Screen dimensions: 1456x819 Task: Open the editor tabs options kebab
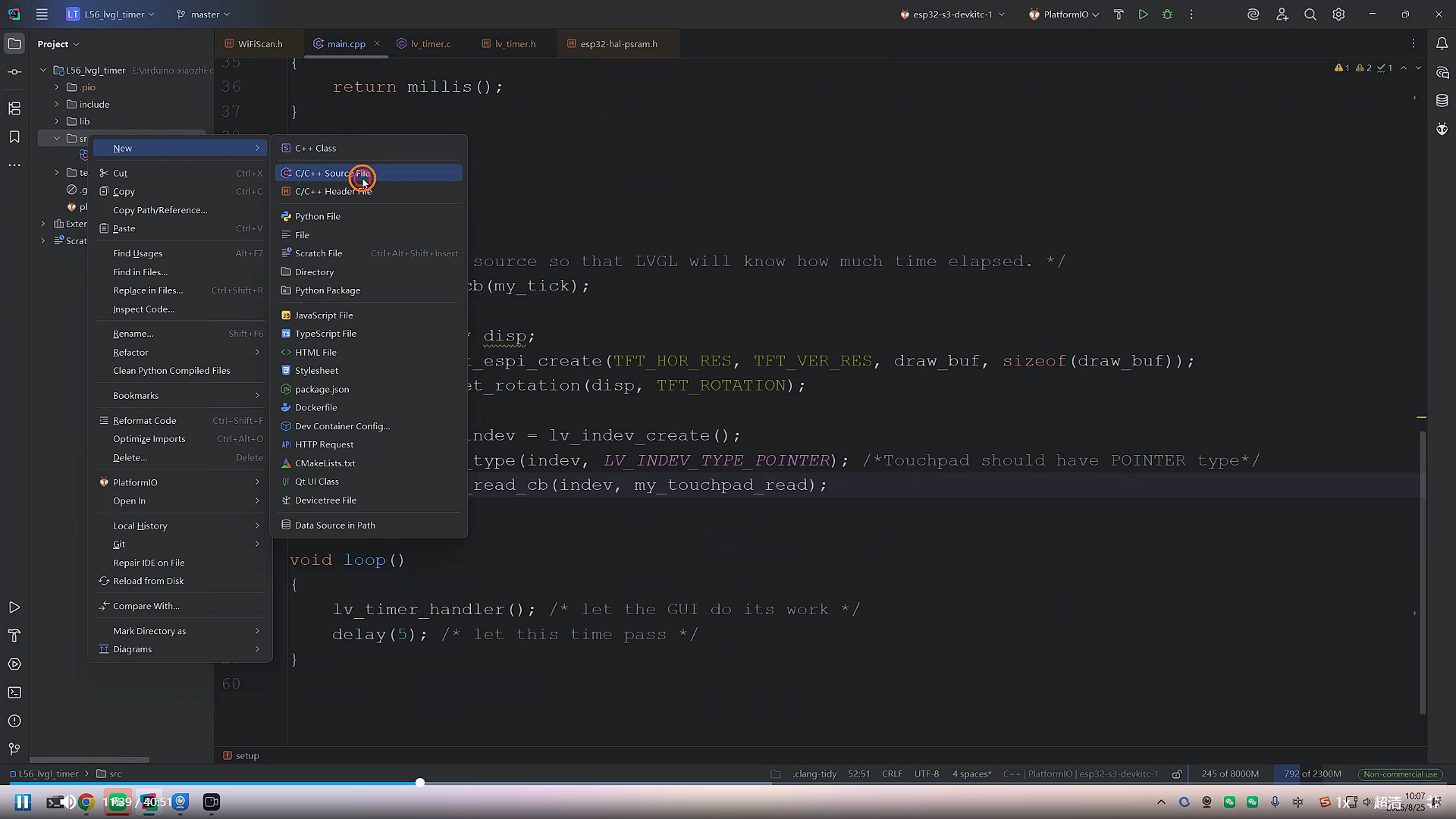(1413, 44)
